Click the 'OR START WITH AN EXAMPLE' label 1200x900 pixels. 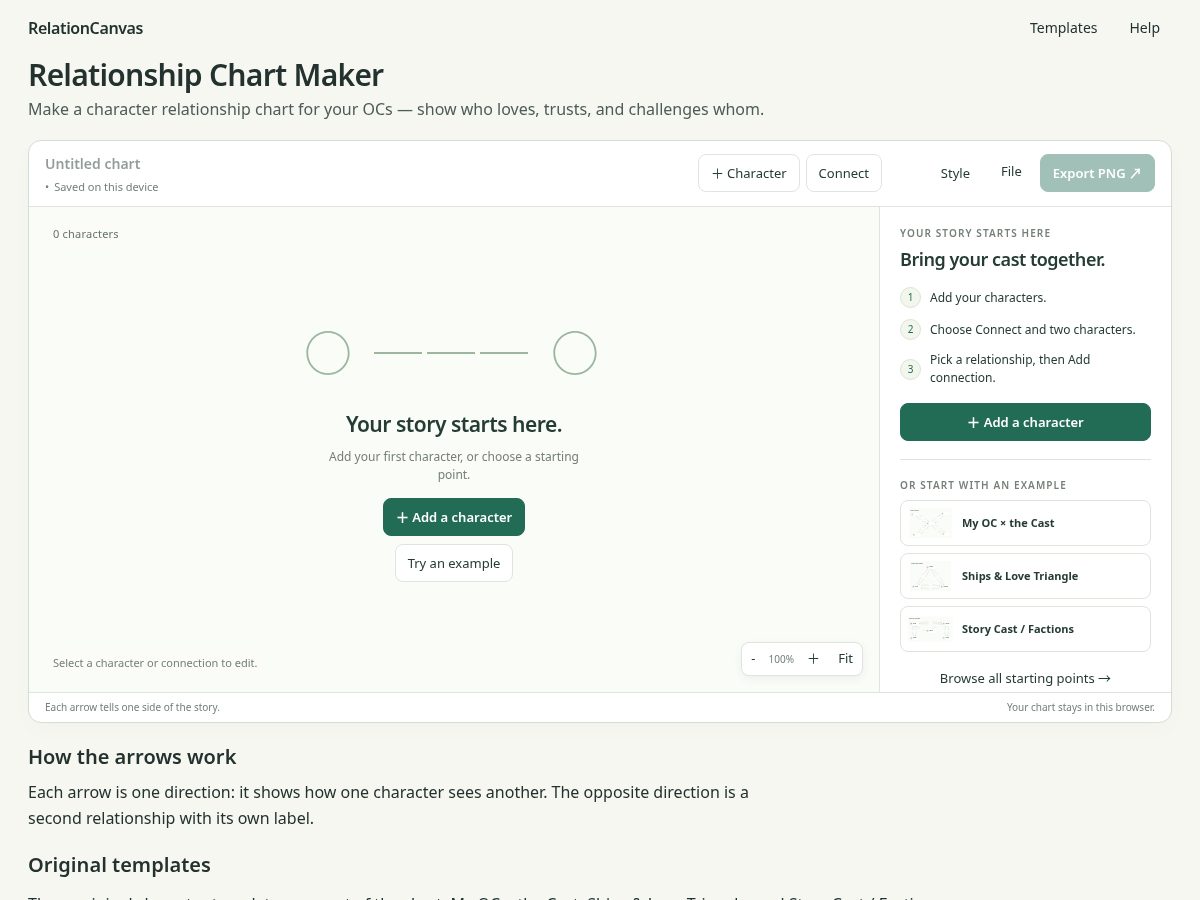point(983,485)
